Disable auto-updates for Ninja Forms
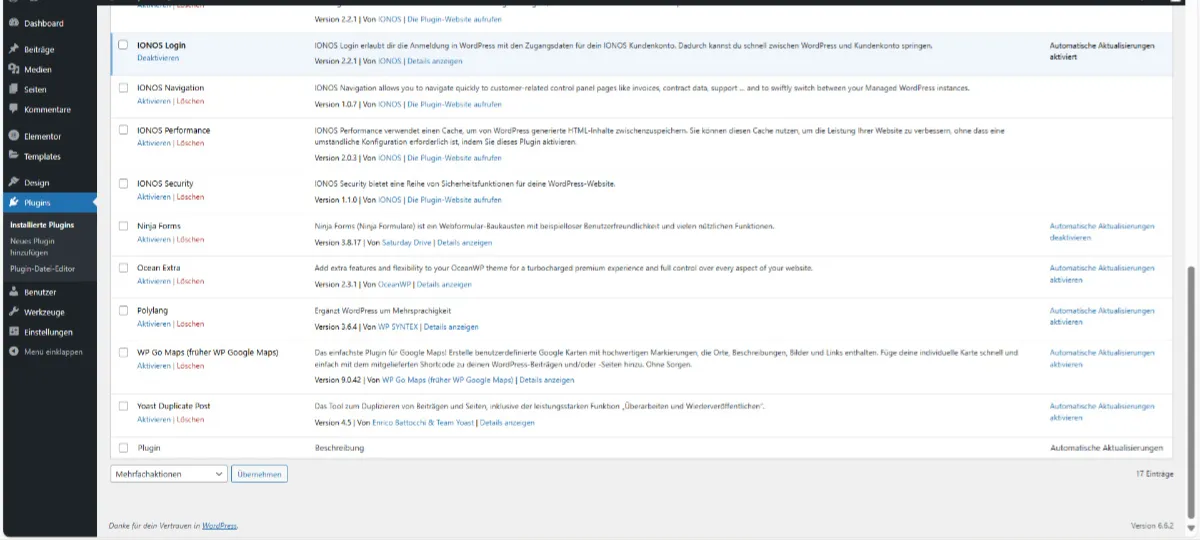 [1102, 232]
